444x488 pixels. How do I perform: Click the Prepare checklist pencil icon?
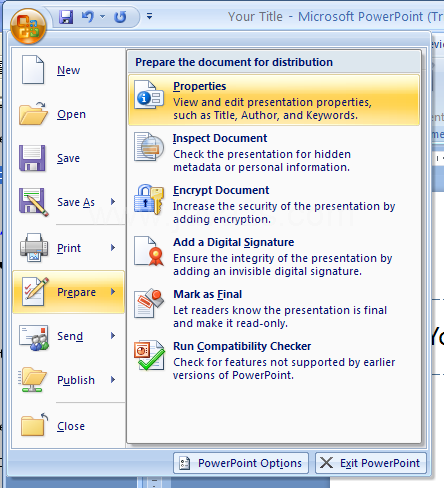35,291
